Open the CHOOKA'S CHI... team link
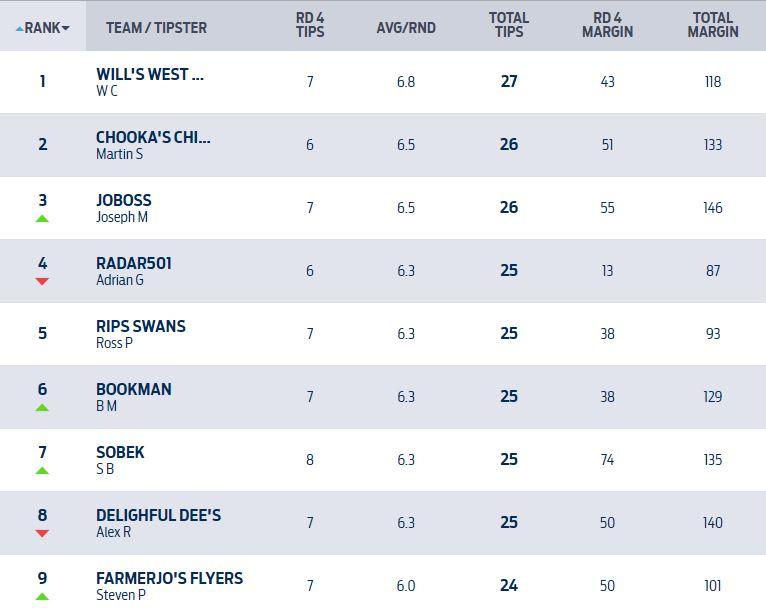Viewport: 766px width, 615px height. tap(153, 137)
